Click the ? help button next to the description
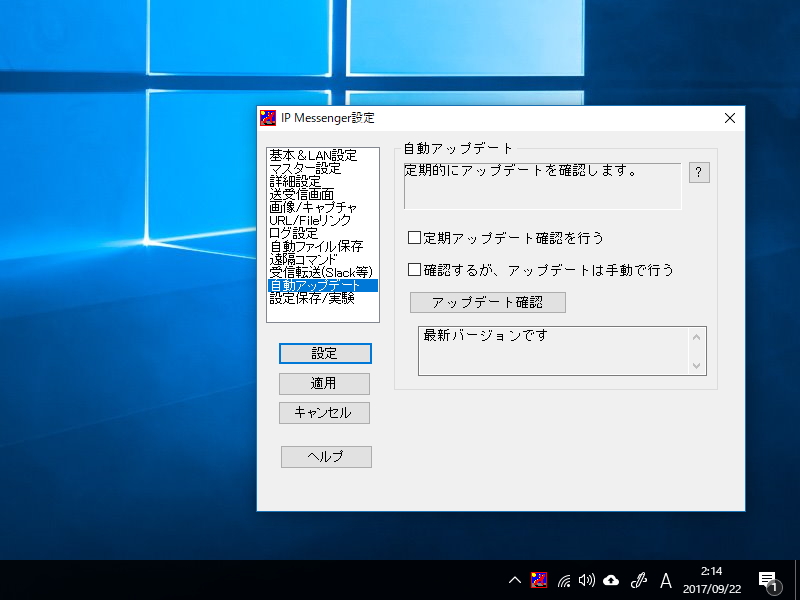The height and width of the screenshot is (600, 800). point(699,172)
